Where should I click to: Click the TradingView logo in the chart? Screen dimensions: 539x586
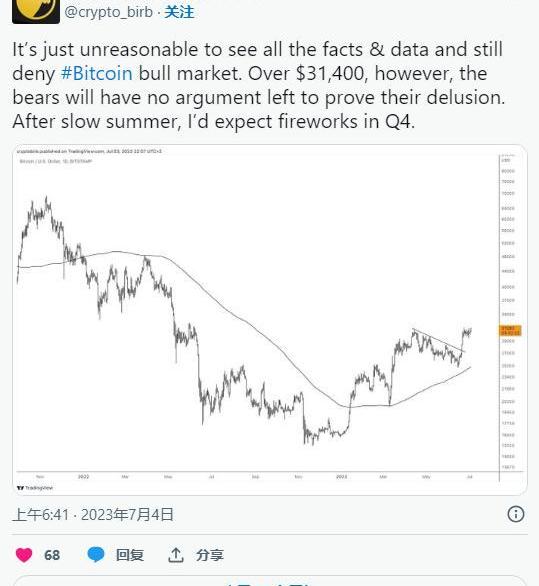click(x=35, y=488)
